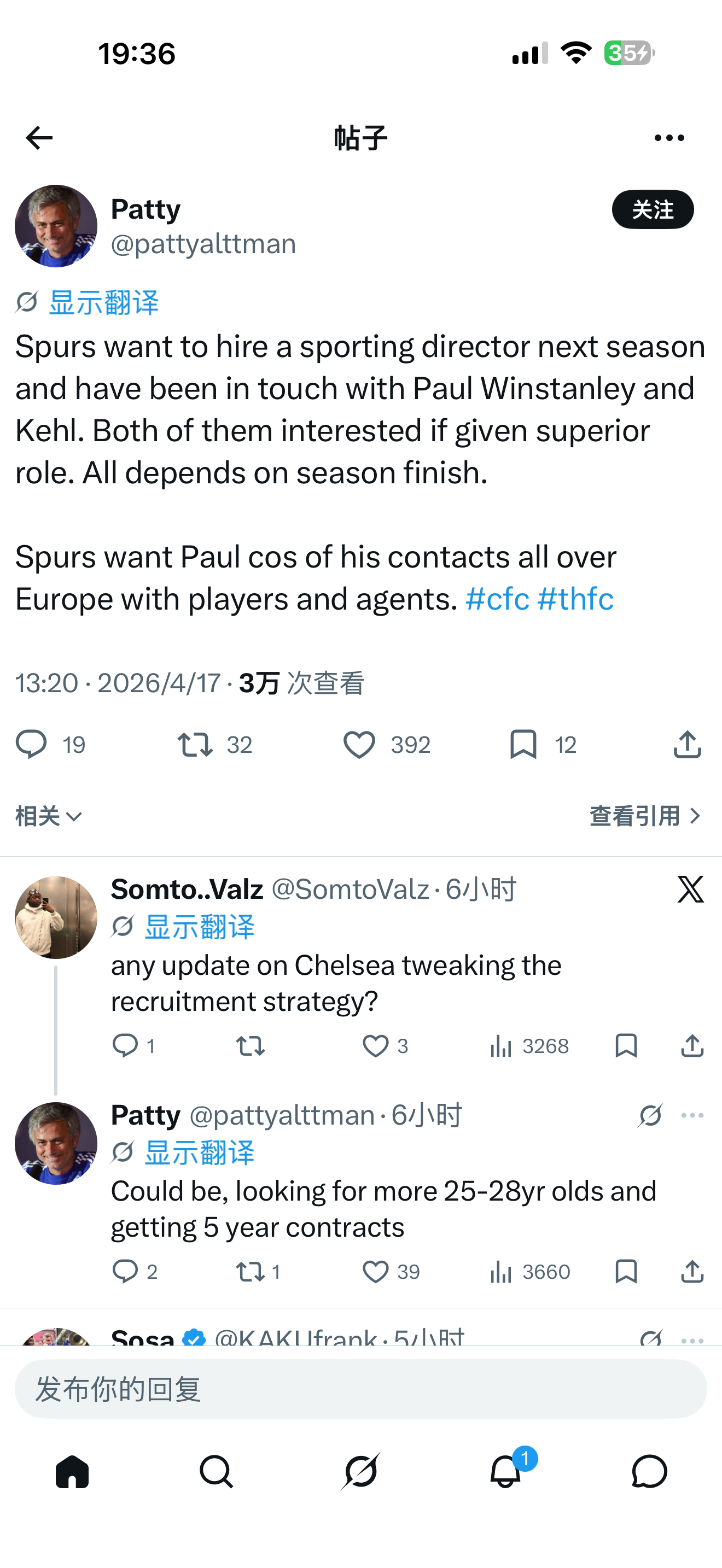This screenshot has height=1568, width=722.
Task: Tap the back arrow icon
Action: point(39,138)
